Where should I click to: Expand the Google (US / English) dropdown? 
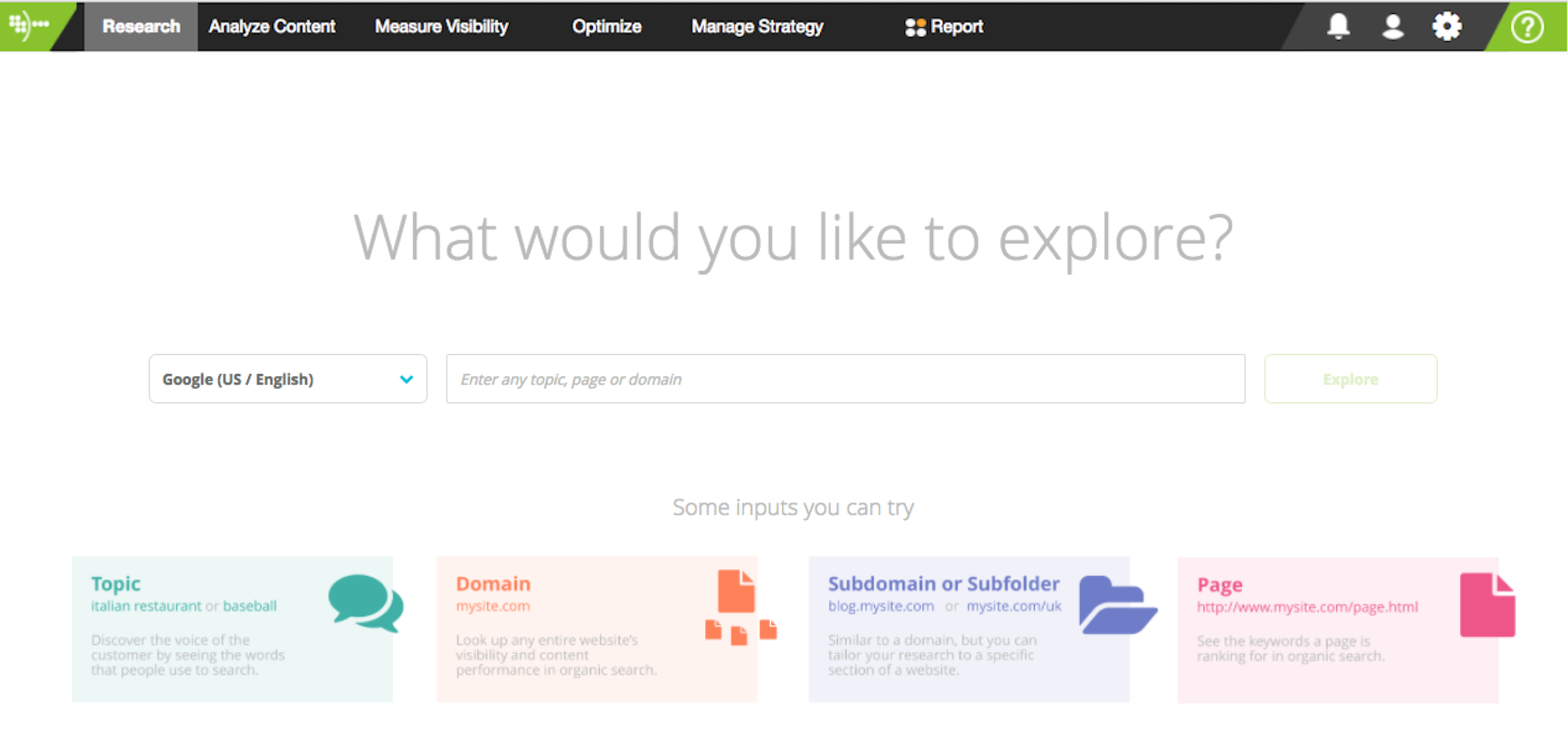pyautogui.click(x=288, y=378)
